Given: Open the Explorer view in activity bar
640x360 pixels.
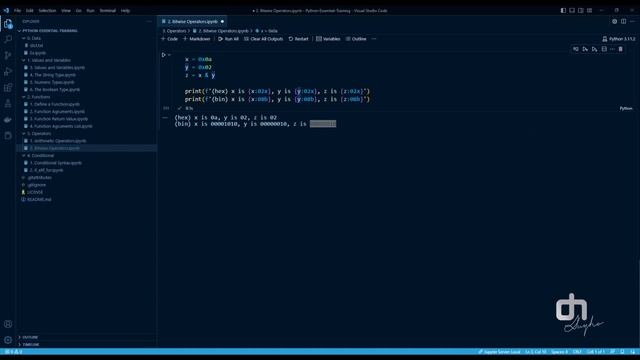Looking at the screenshot, I should [8, 24].
